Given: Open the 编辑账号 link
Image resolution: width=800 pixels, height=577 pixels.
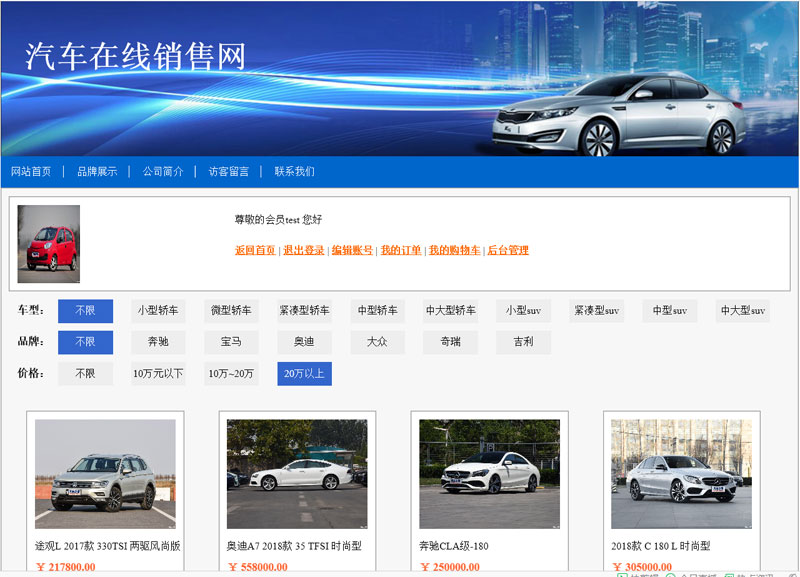Looking at the screenshot, I should coord(352,250).
